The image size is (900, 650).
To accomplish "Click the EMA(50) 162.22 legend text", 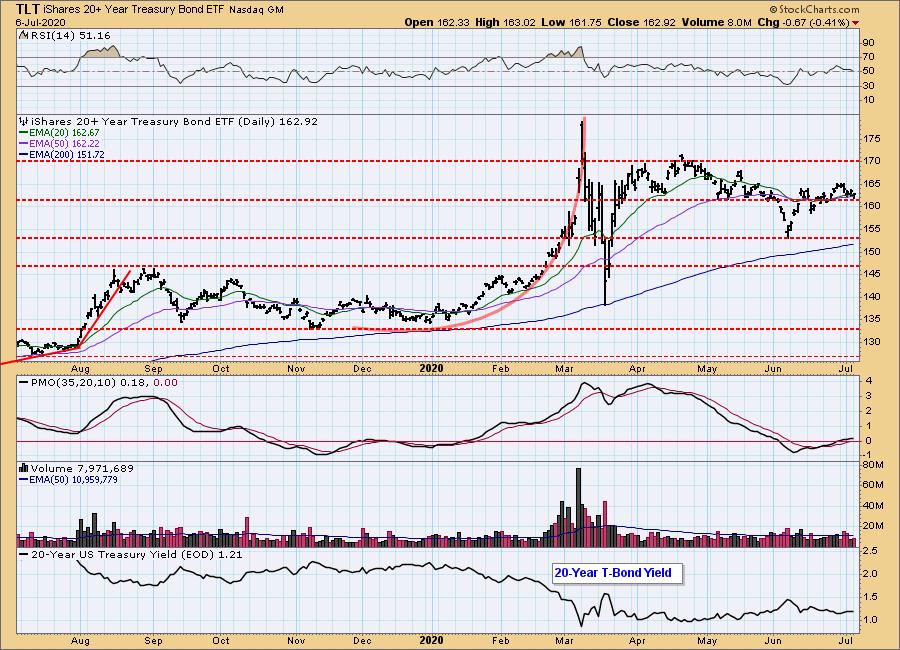I will pos(64,144).
